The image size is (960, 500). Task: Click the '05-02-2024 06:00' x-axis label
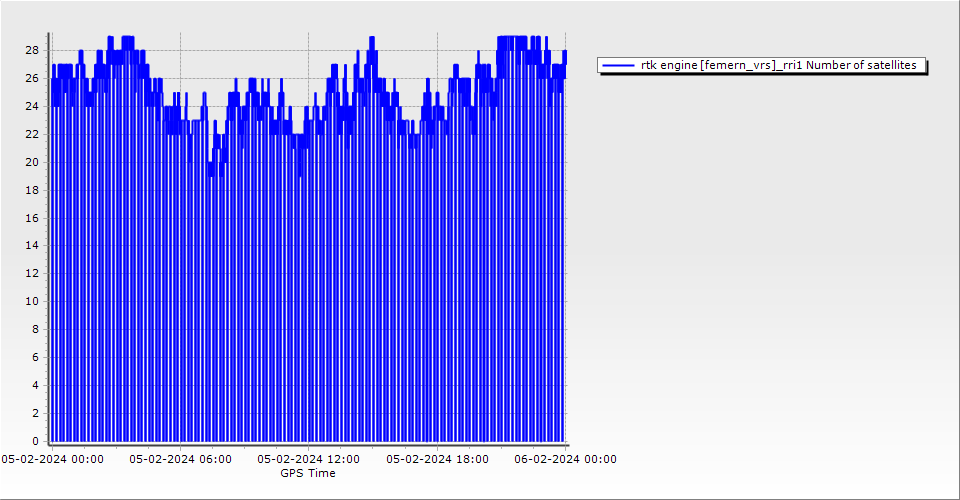pos(180,459)
